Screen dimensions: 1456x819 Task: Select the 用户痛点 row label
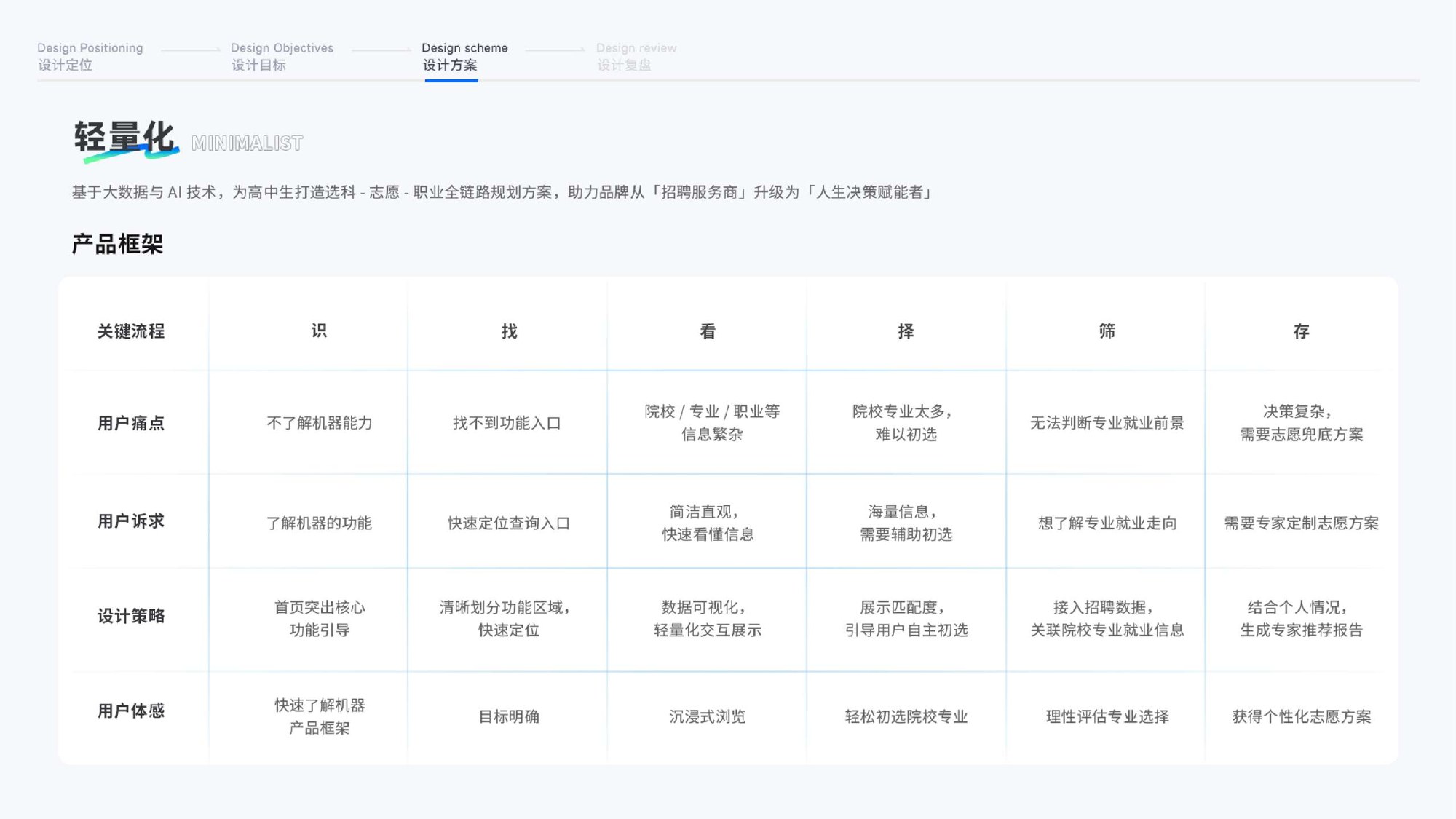pyautogui.click(x=131, y=423)
